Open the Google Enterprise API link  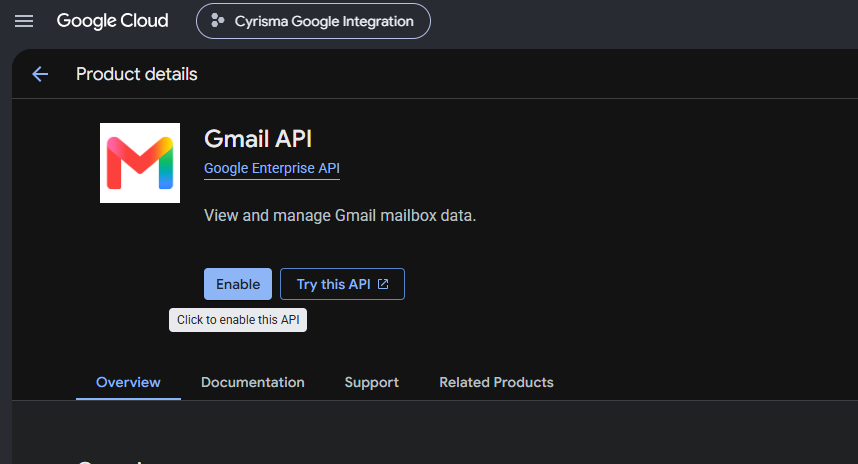pyautogui.click(x=272, y=168)
